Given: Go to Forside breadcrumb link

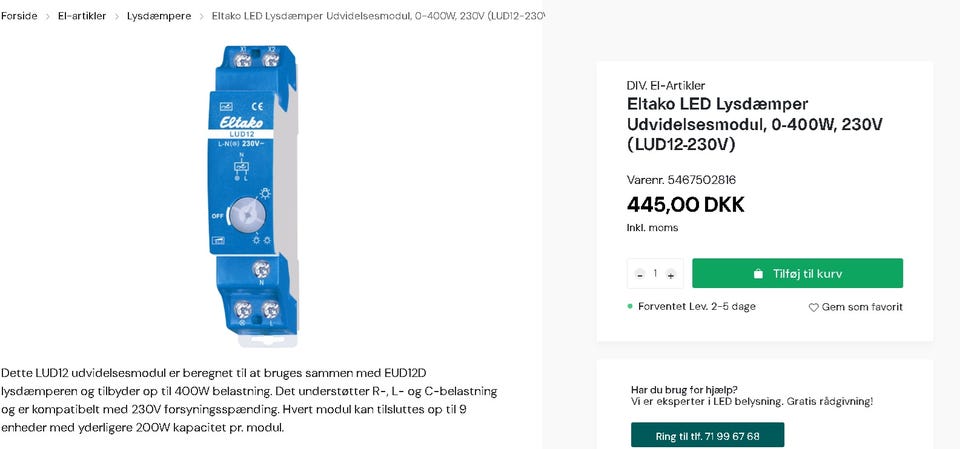Looking at the screenshot, I should pos(19,16).
